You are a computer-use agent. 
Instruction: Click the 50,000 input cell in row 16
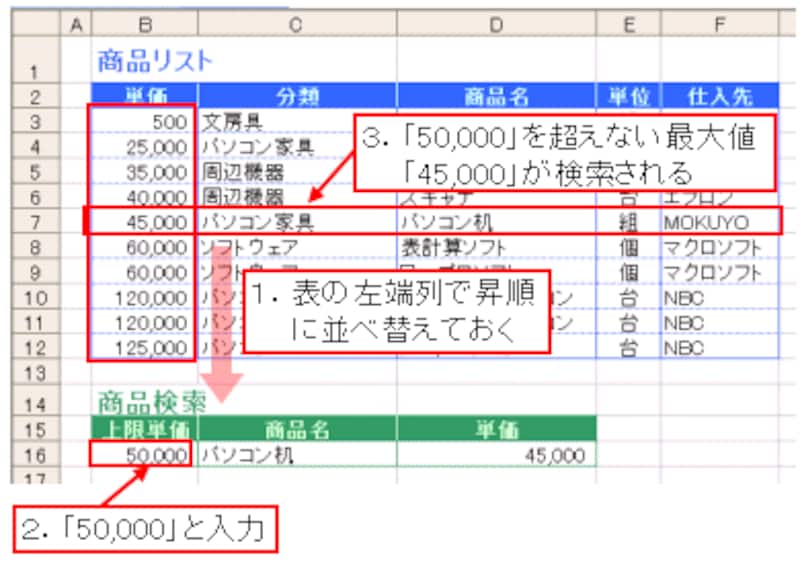[x=143, y=456]
